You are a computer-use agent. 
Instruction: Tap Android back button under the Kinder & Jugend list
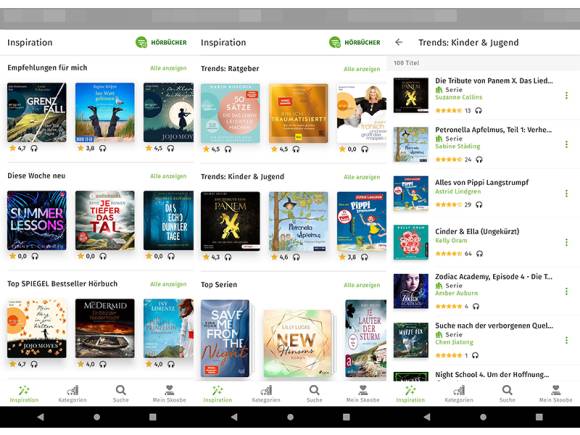pos(427,417)
